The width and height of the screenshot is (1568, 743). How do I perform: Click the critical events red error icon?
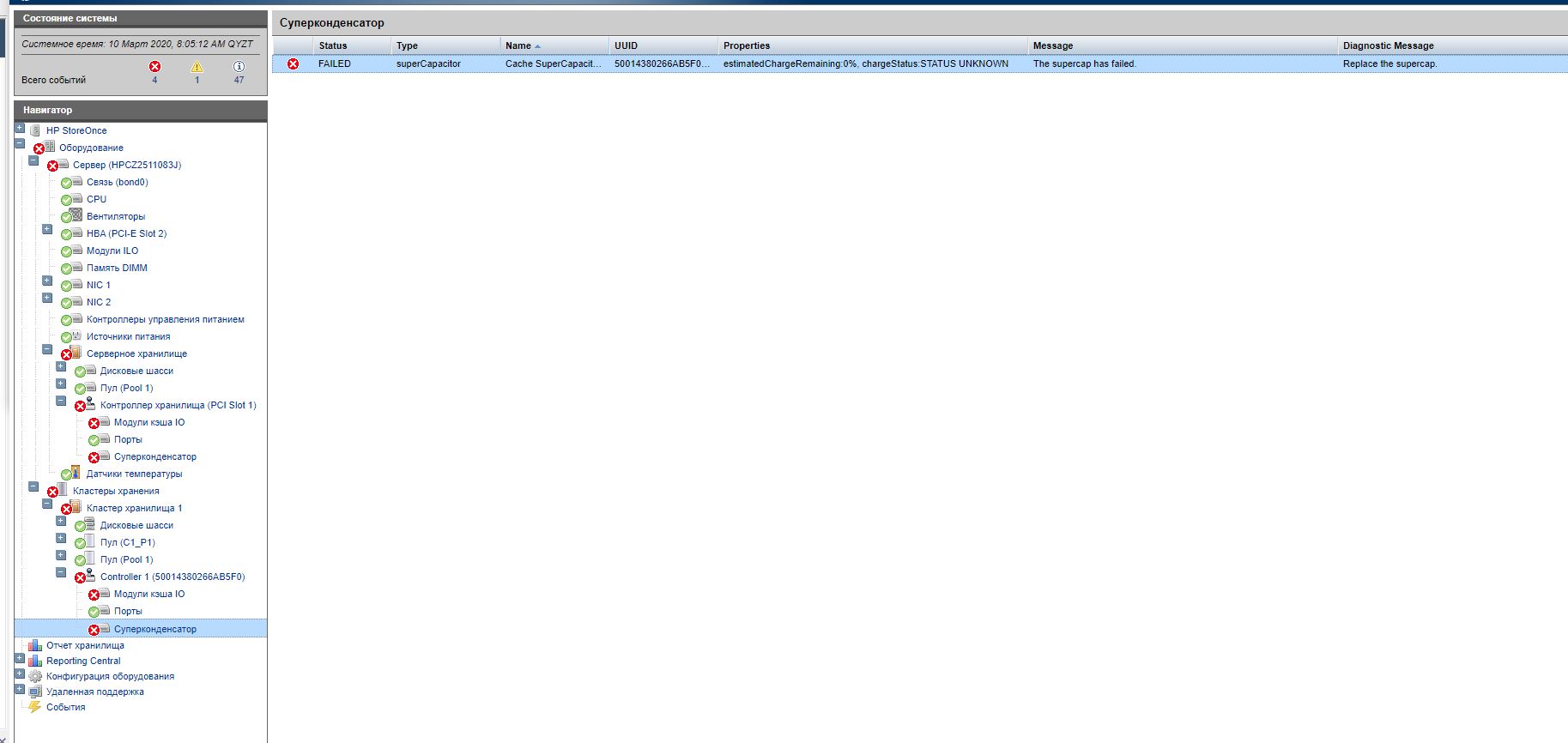coord(154,66)
